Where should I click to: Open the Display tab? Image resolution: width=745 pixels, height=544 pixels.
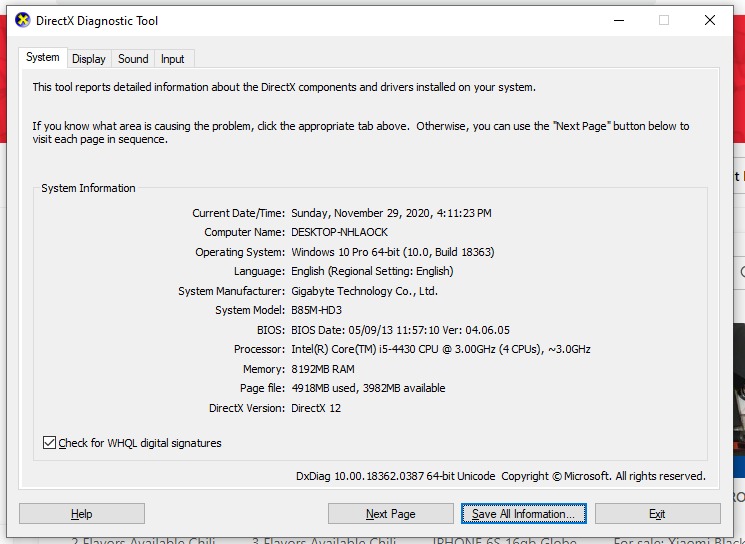click(x=89, y=59)
